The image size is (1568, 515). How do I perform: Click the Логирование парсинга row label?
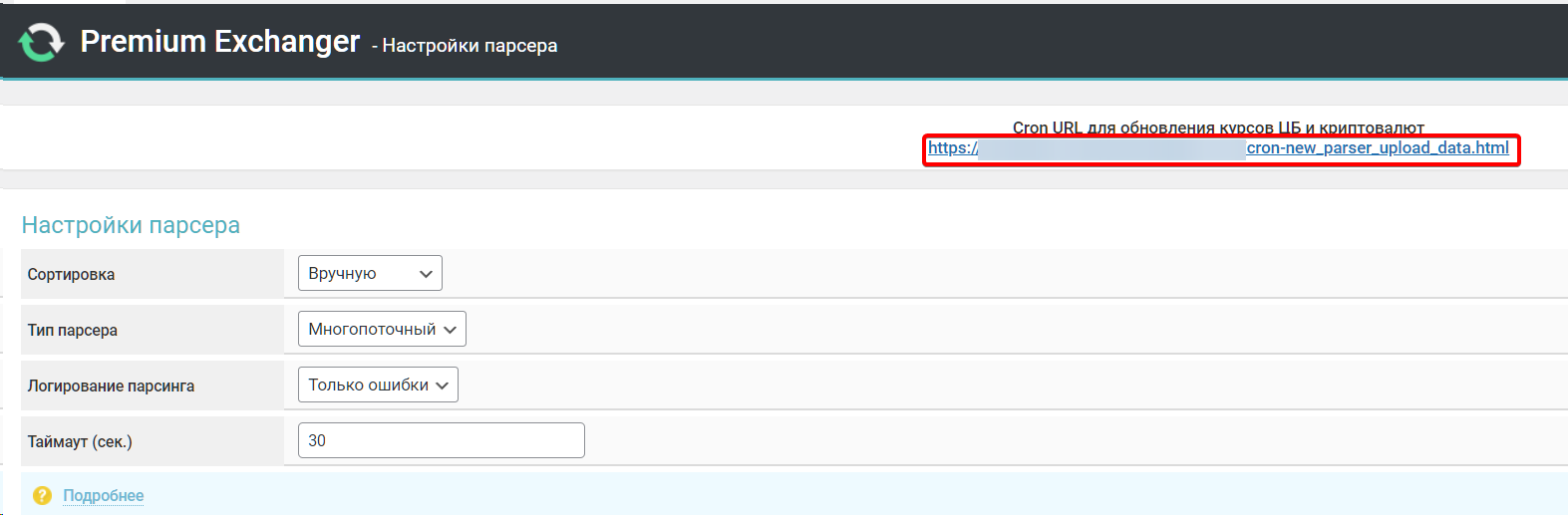[x=111, y=386]
